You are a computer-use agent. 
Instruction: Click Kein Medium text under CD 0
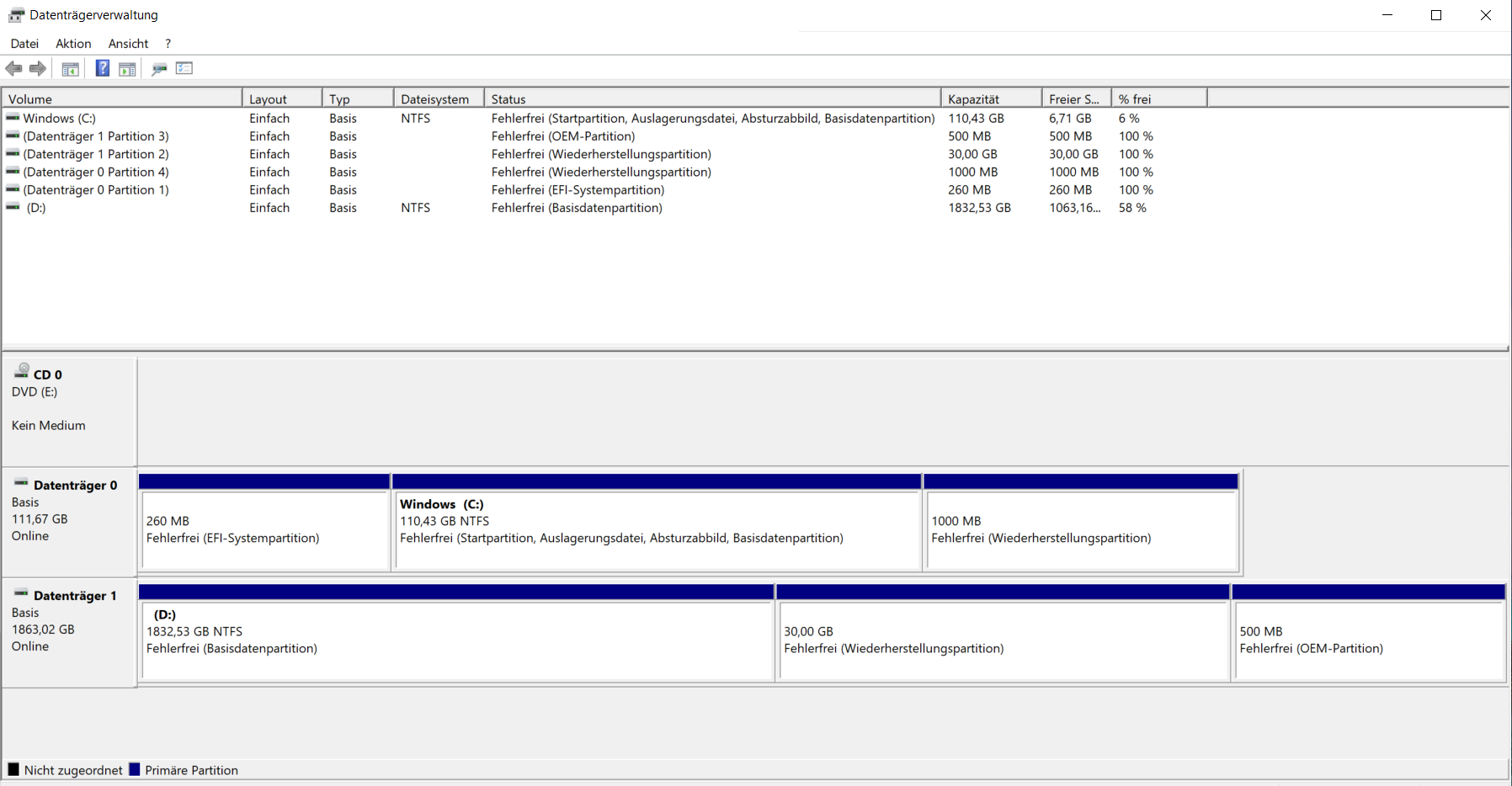pyautogui.click(x=49, y=425)
